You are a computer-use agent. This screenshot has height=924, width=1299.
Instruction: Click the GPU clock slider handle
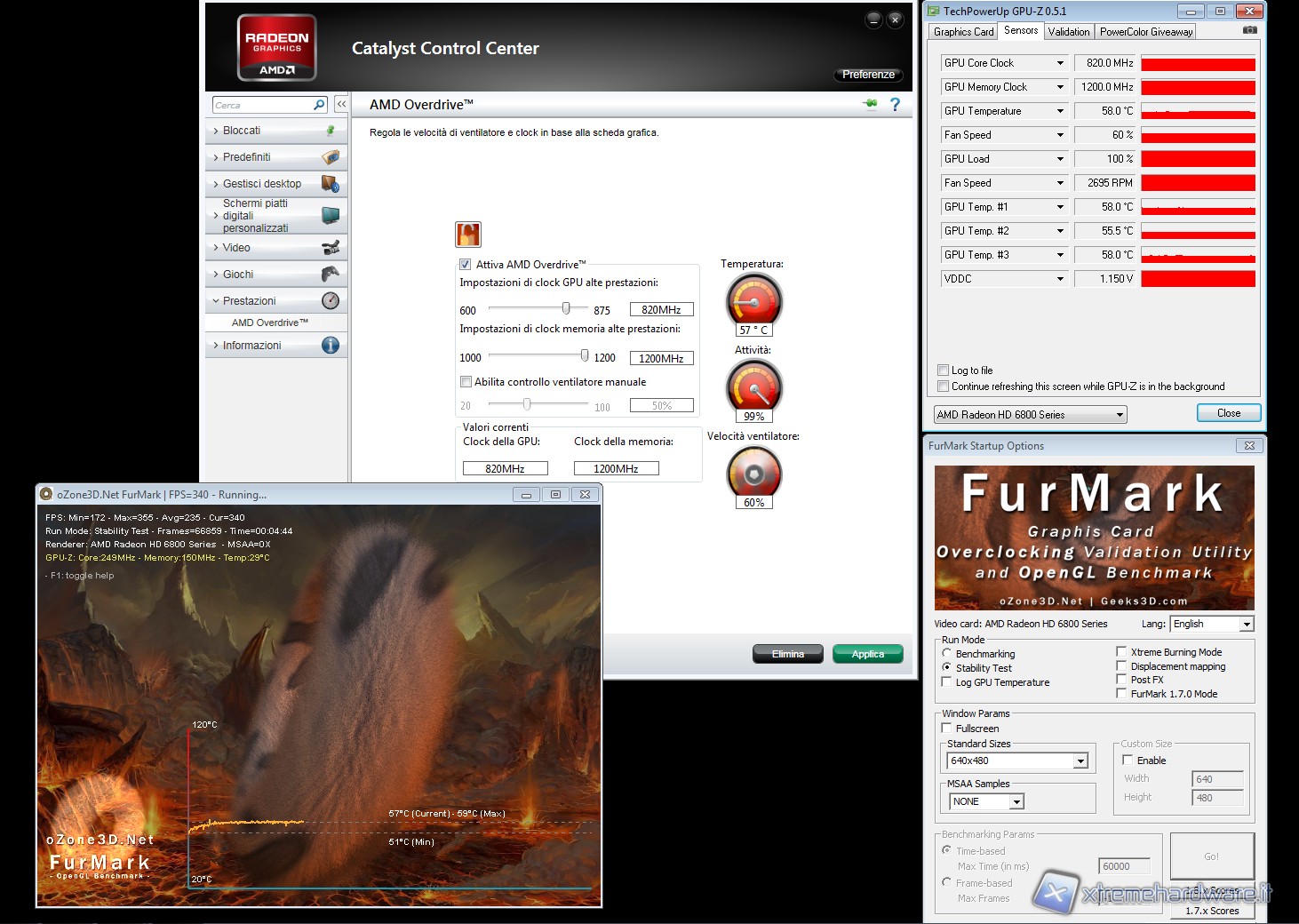(566, 308)
